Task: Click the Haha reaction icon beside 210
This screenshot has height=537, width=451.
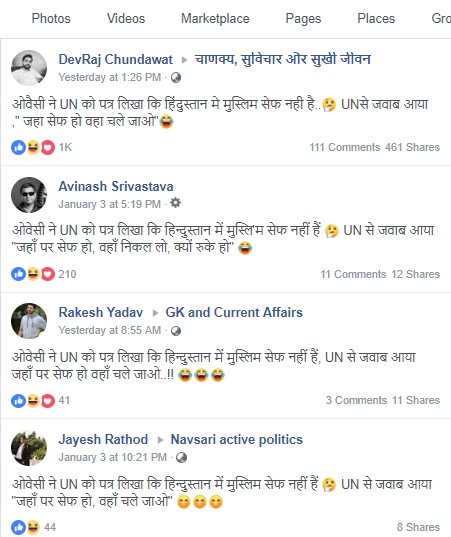Action: click(33, 274)
